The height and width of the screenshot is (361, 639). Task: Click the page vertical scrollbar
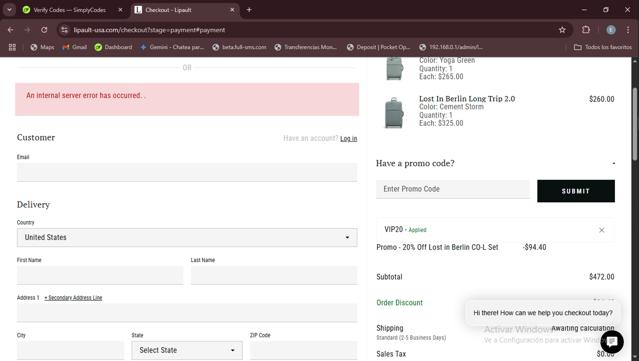[x=635, y=124]
